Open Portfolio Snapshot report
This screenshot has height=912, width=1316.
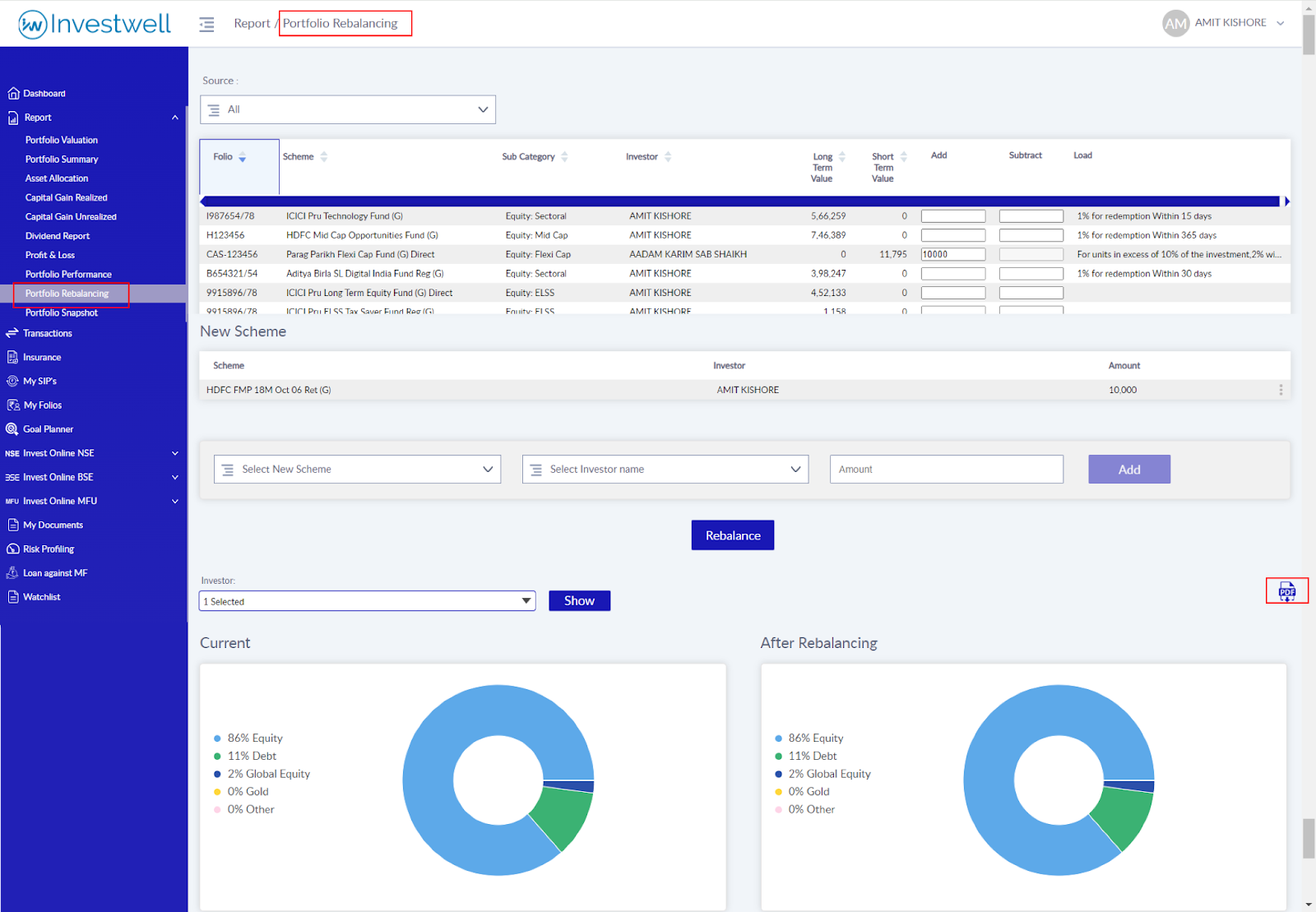tap(62, 312)
